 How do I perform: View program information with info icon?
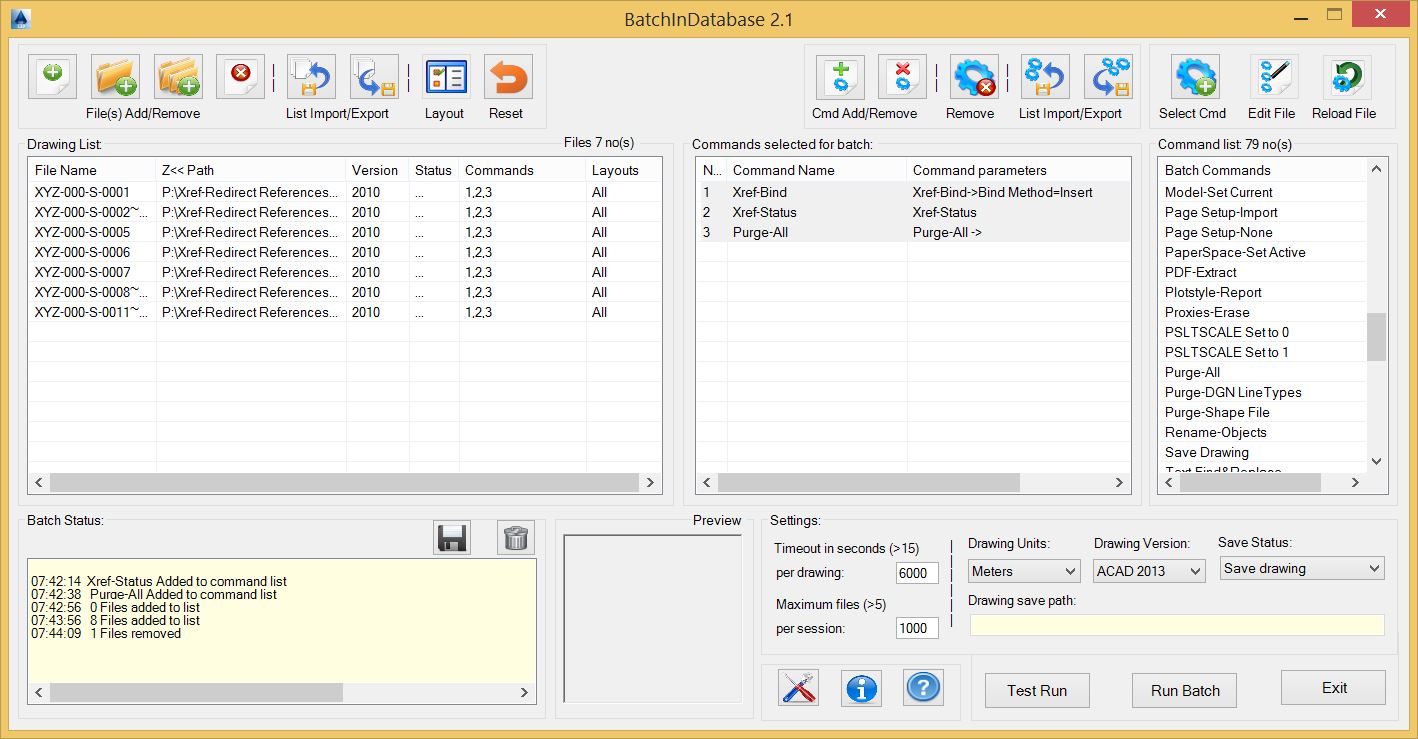pyautogui.click(x=861, y=689)
